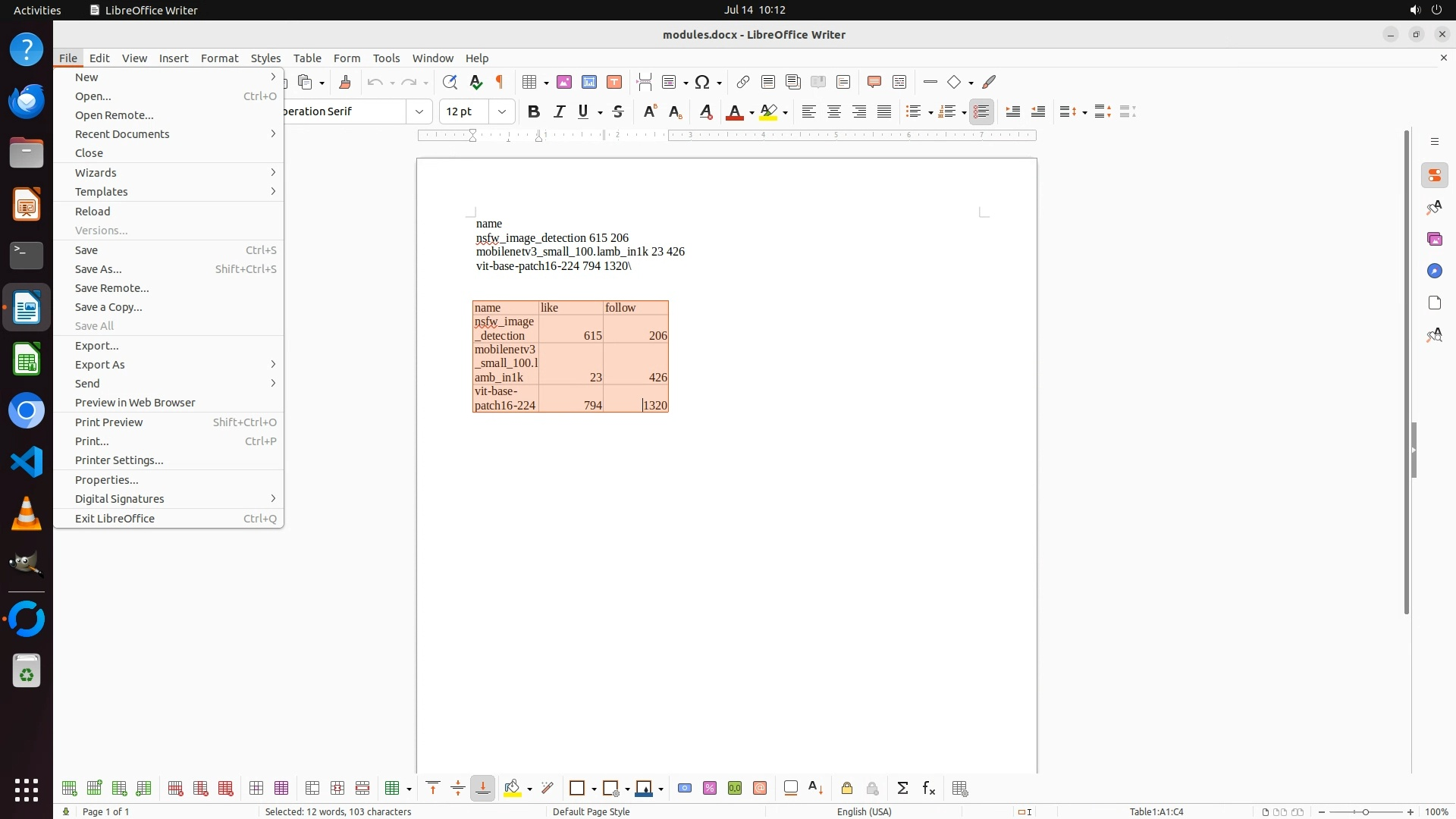This screenshot has height=819, width=1456.
Task: Click the Insert Hyperlink icon
Action: [743, 82]
